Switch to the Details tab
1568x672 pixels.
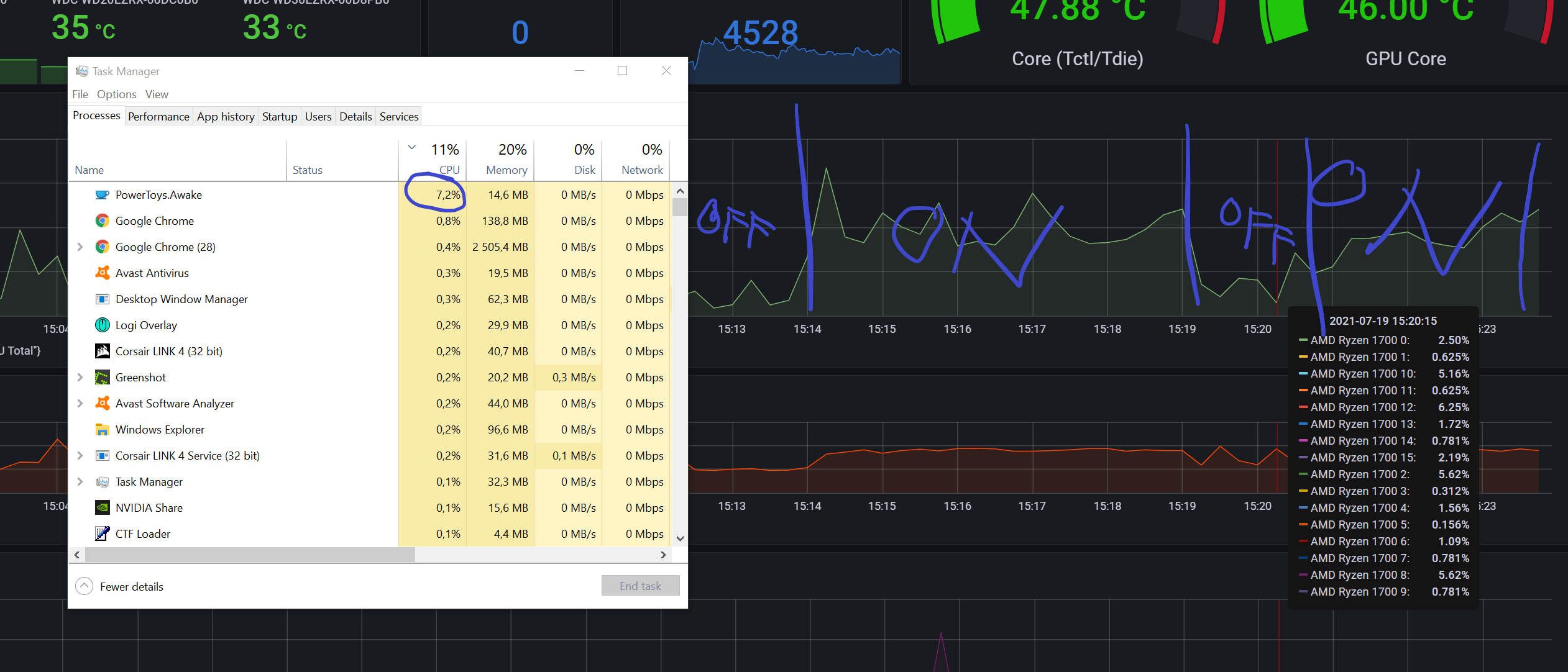355,117
